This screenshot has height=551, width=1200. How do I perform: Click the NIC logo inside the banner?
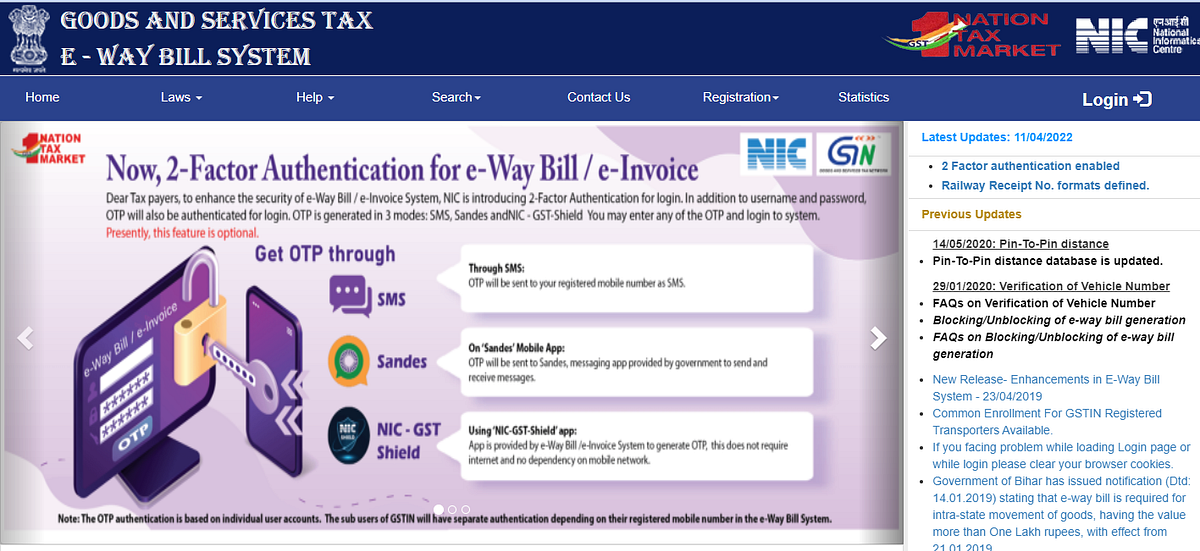tap(775, 155)
